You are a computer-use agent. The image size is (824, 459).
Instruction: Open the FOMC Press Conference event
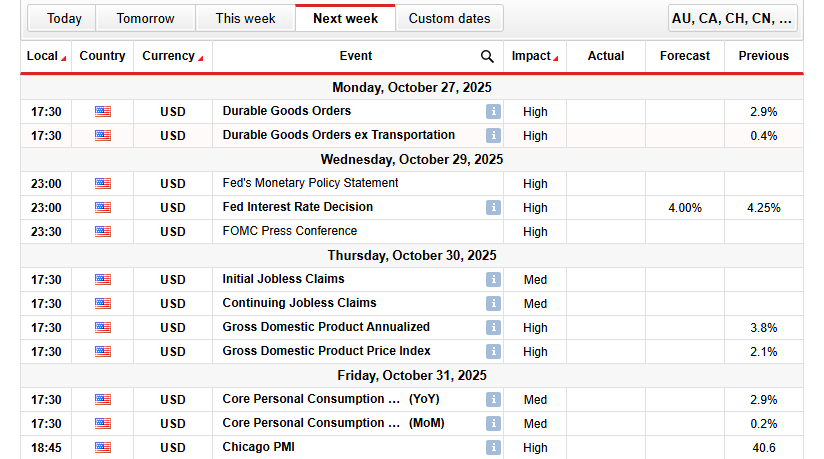coord(289,232)
